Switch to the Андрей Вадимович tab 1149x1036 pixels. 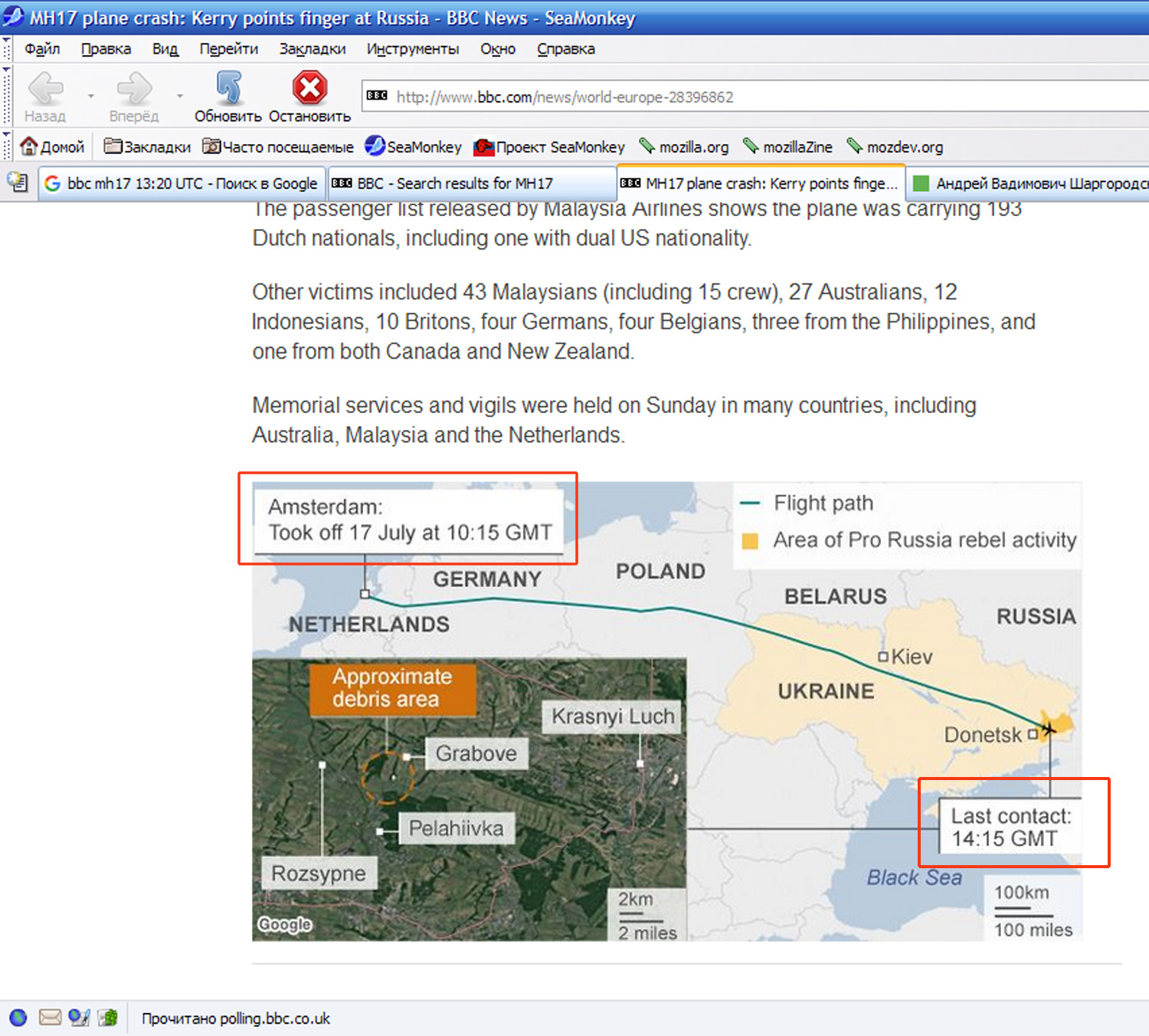1028,184
